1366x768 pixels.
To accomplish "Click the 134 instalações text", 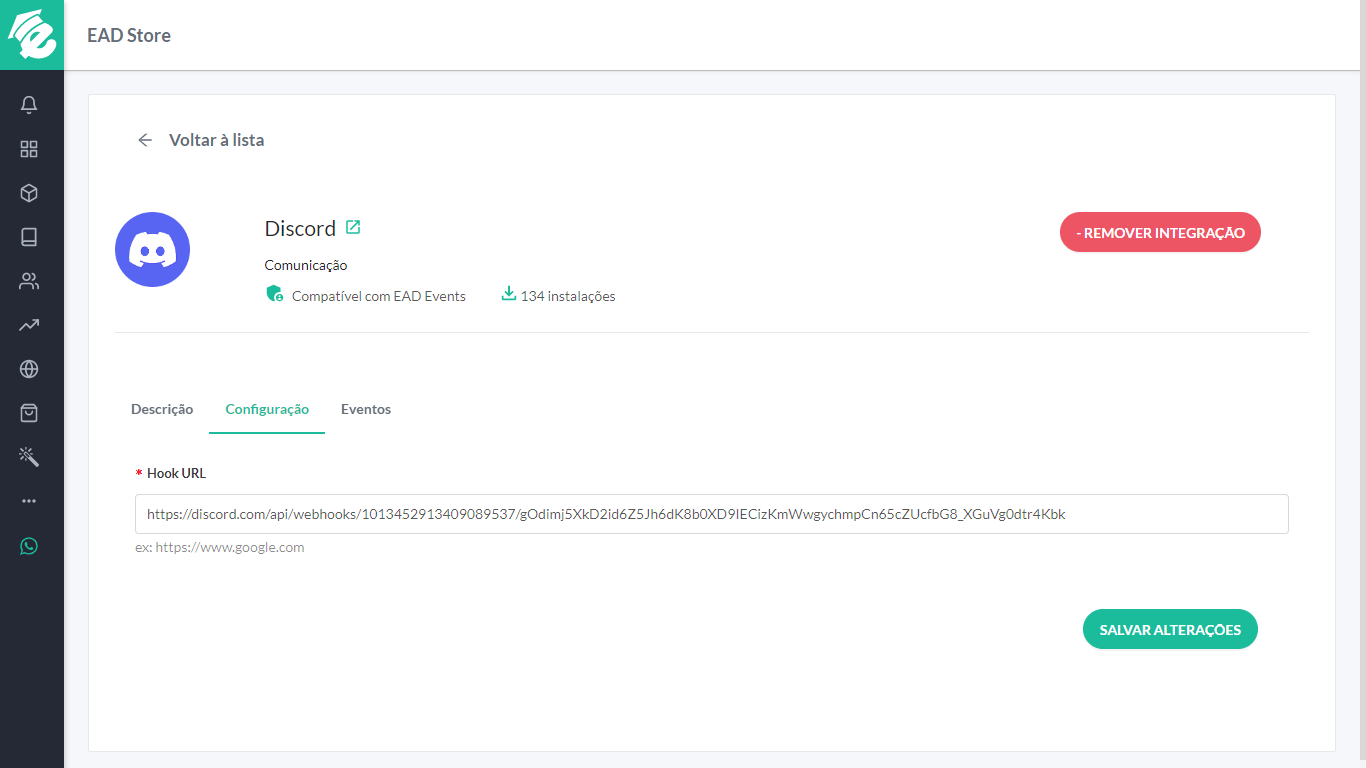I will 568,296.
